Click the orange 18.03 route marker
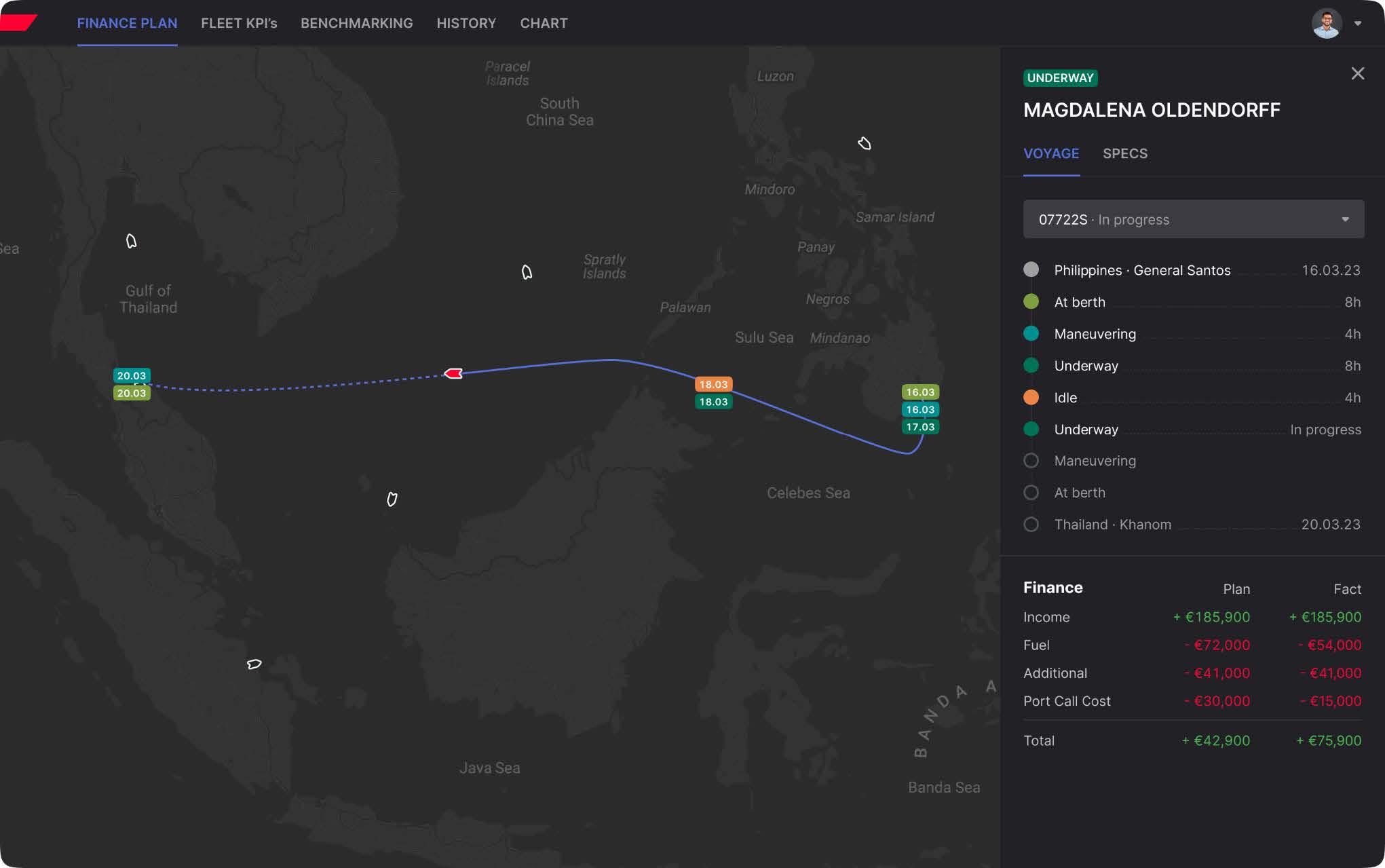Viewport: 1385px width, 868px height. (713, 384)
